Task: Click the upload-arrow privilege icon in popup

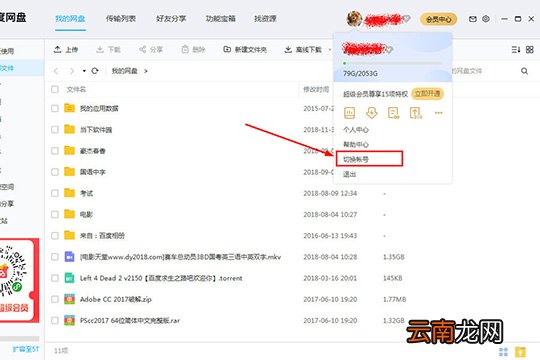Action: pos(416,113)
